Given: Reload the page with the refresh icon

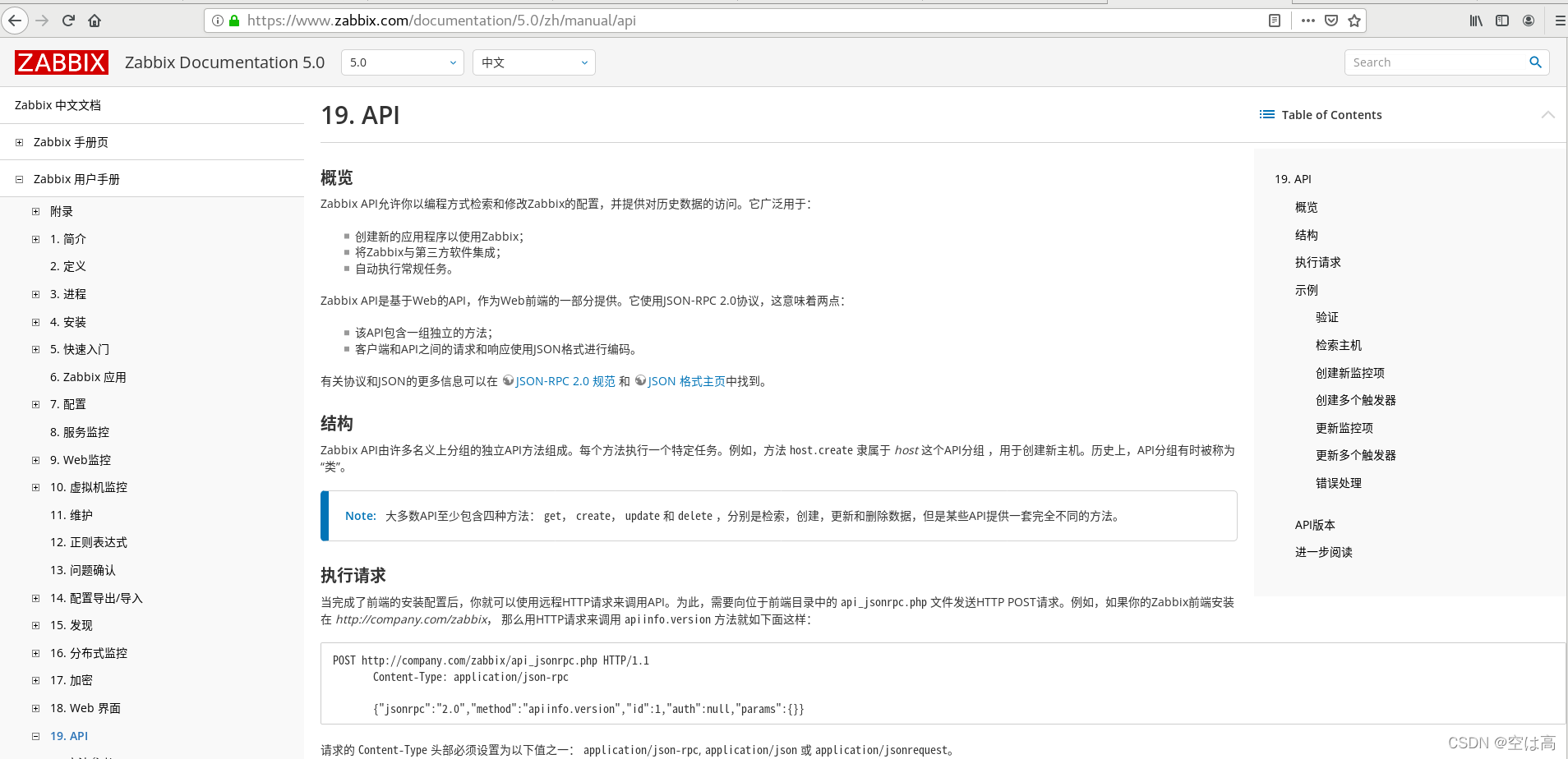Looking at the screenshot, I should [68, 21].
